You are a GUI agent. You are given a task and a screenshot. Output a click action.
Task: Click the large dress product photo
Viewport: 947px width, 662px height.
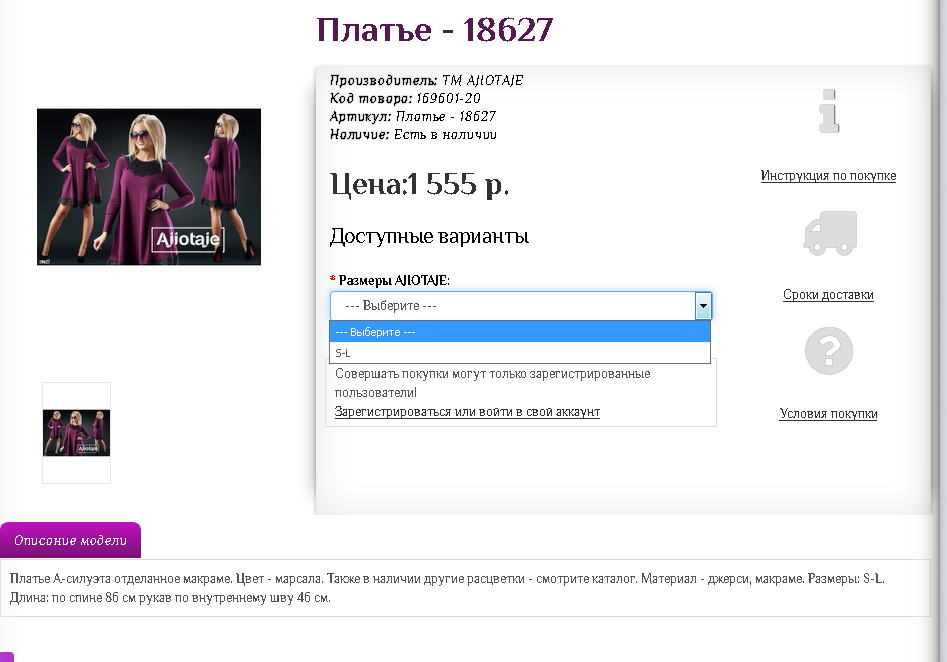[x=149, y=187]
